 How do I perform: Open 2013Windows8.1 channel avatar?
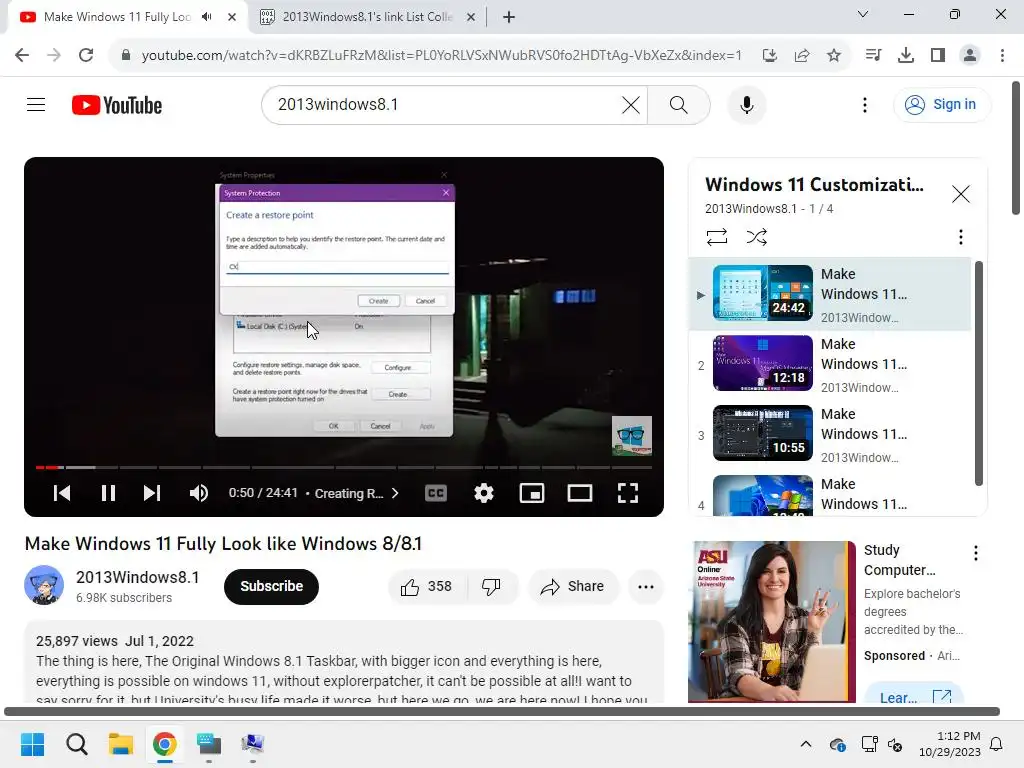point(44,585)
